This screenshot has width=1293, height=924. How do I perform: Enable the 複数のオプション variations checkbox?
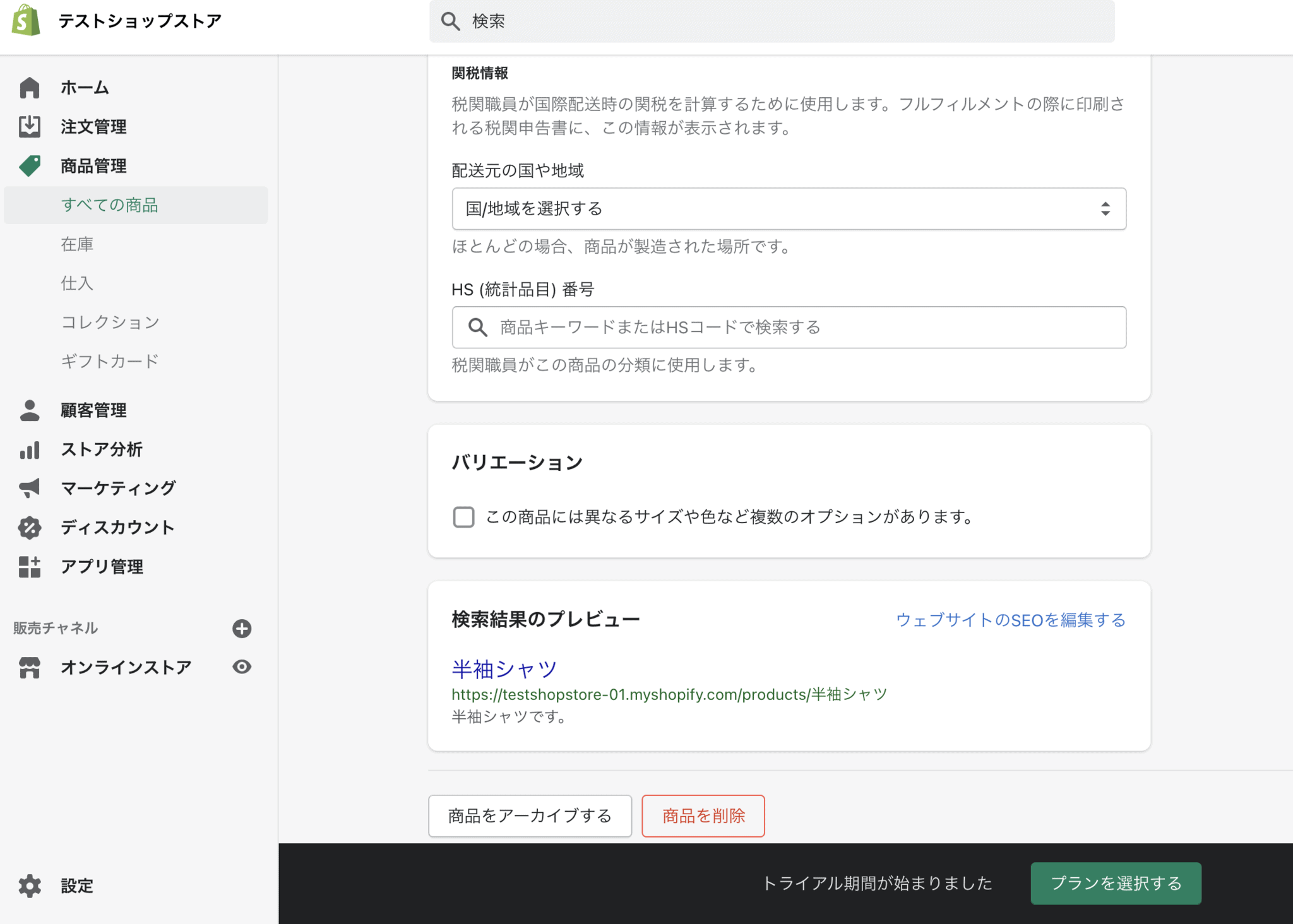click(x=463, y=517)
